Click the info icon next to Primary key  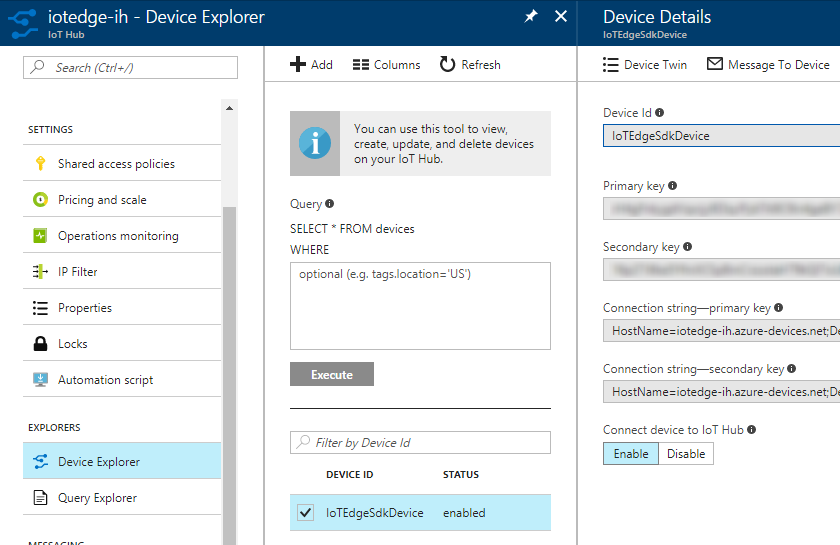[672, 186]
